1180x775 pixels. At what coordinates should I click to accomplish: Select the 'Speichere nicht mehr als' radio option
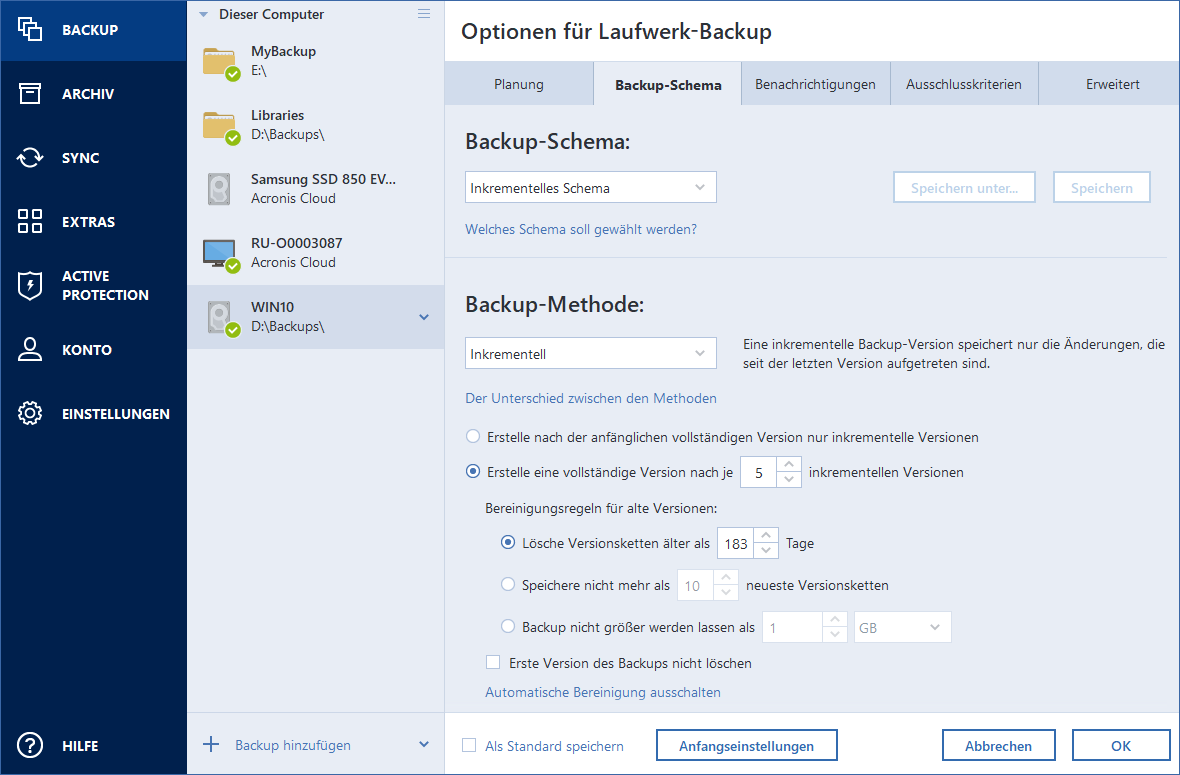click(509, 585)
